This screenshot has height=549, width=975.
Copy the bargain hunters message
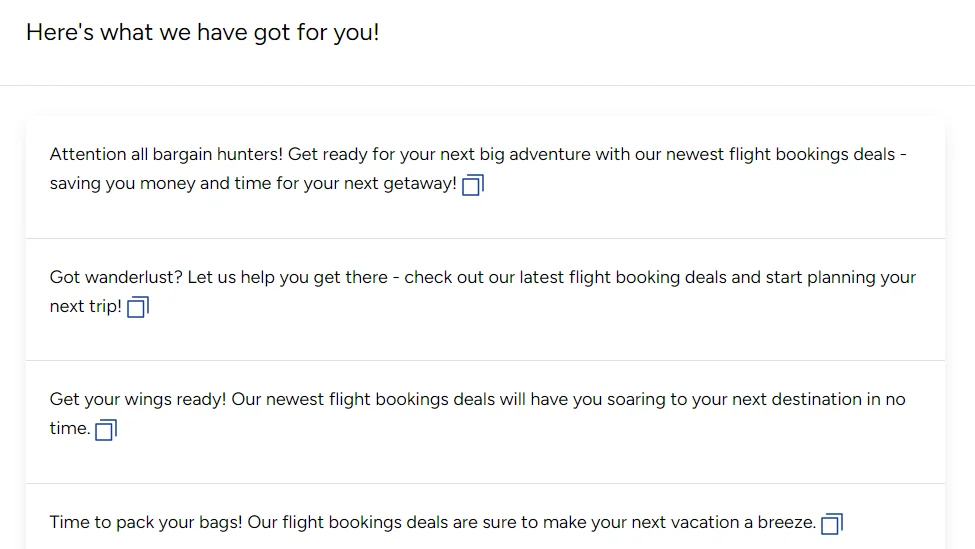pyautogui.click(x=473, y=185)
